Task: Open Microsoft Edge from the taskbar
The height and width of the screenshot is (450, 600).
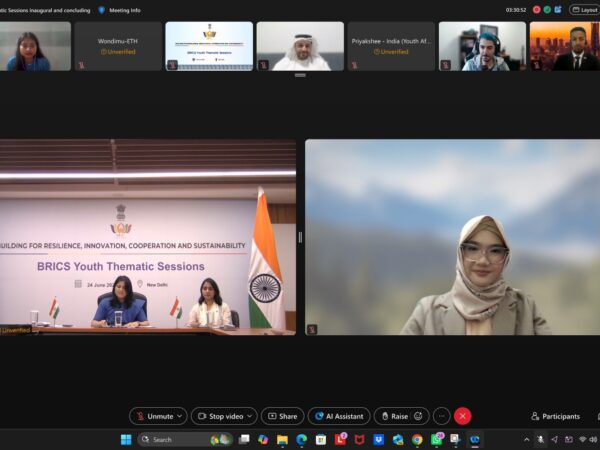Action: coord(302,439)
